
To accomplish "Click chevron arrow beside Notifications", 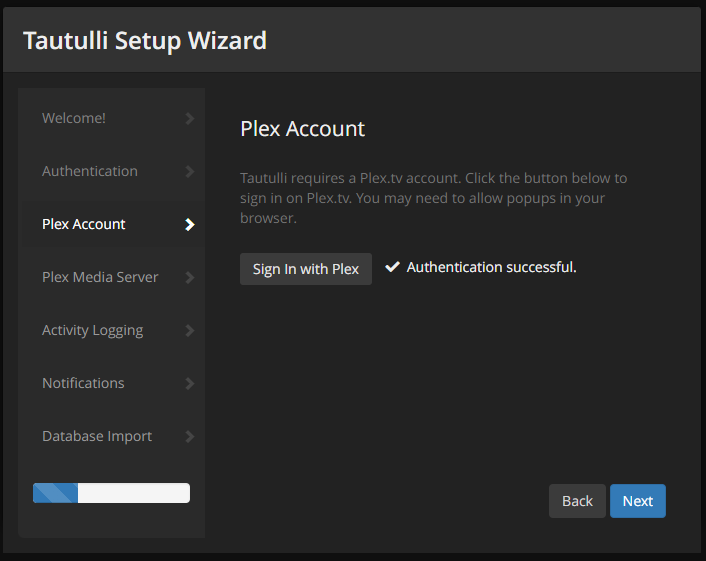I will [190, 384].
